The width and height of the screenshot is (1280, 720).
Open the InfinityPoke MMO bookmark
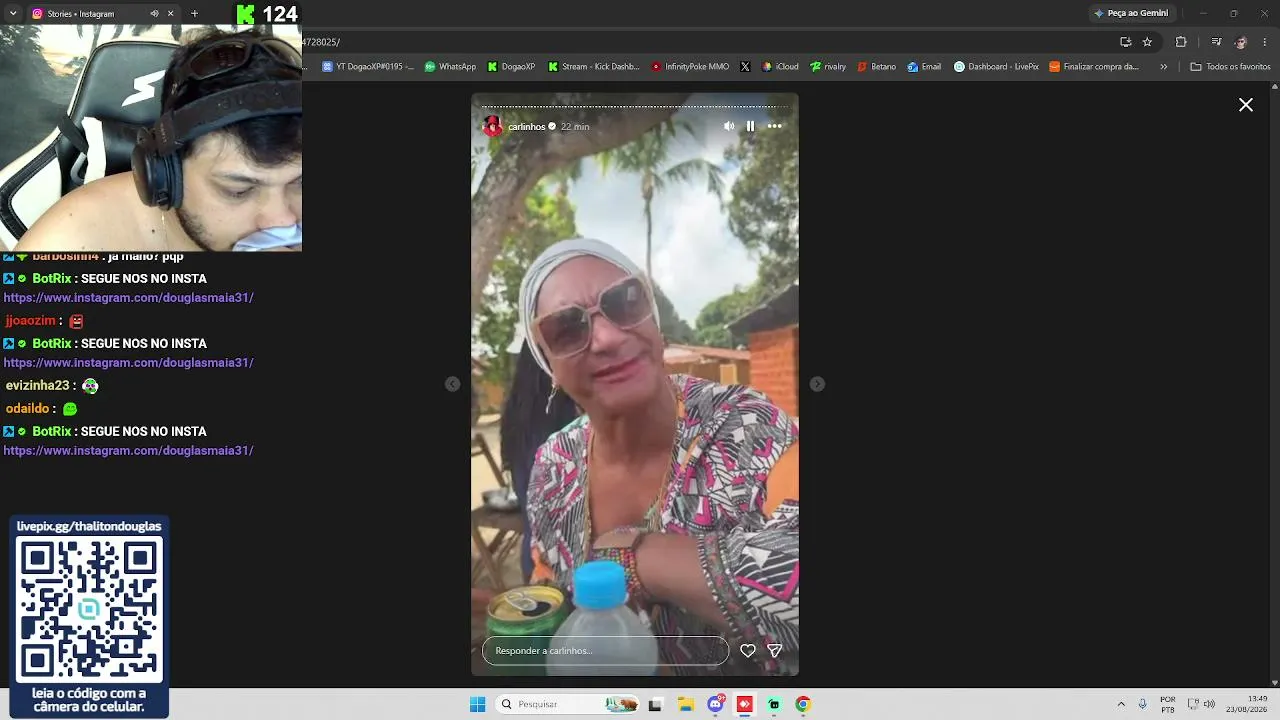click(x=690, y=67)
